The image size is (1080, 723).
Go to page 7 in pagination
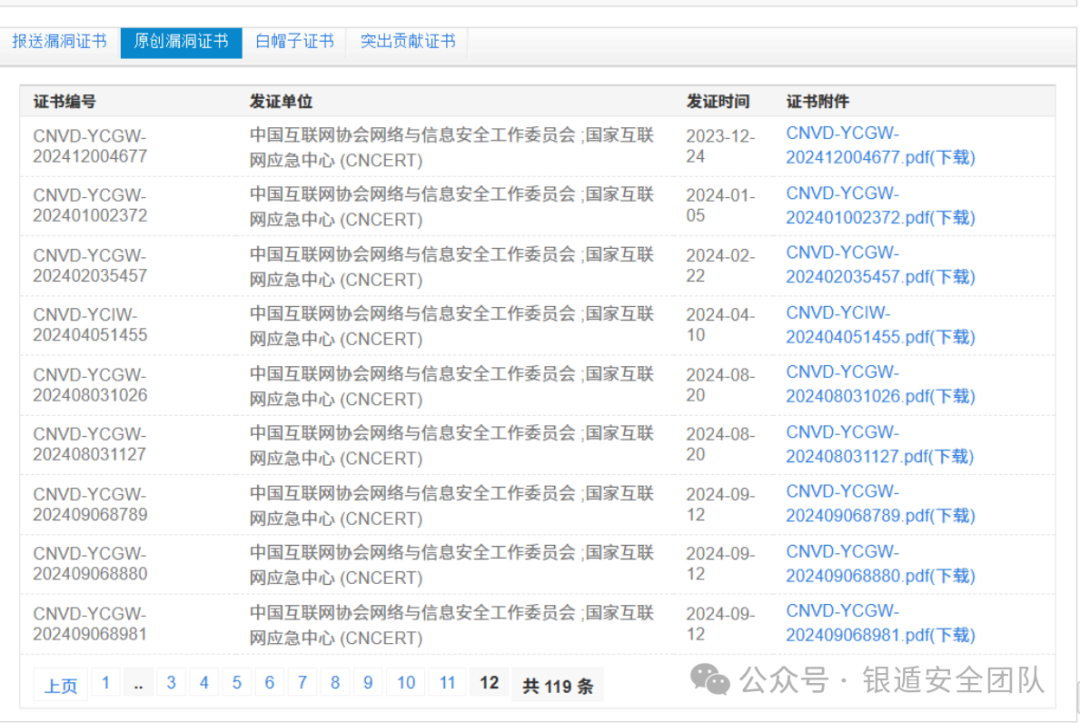coord(302,683)
